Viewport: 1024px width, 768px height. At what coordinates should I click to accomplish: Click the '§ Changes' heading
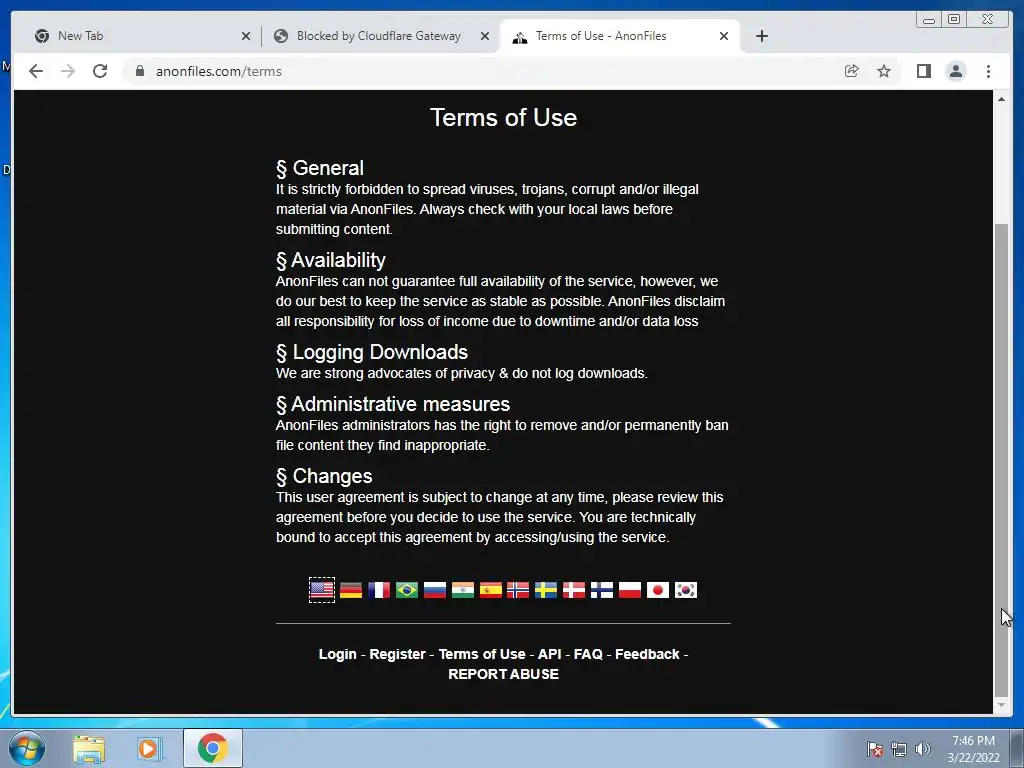click(x=324, y=476)
